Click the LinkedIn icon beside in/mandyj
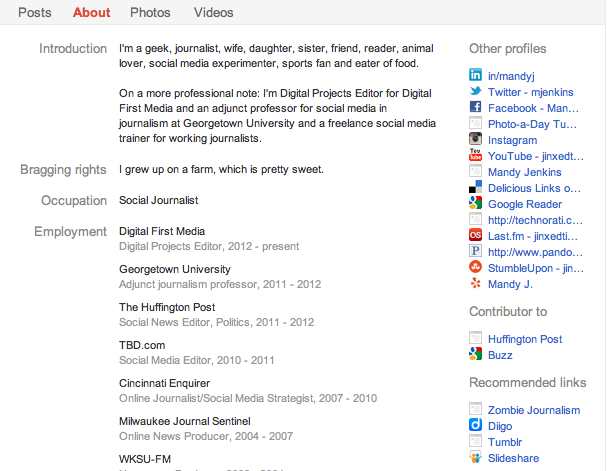 point(476,76)
